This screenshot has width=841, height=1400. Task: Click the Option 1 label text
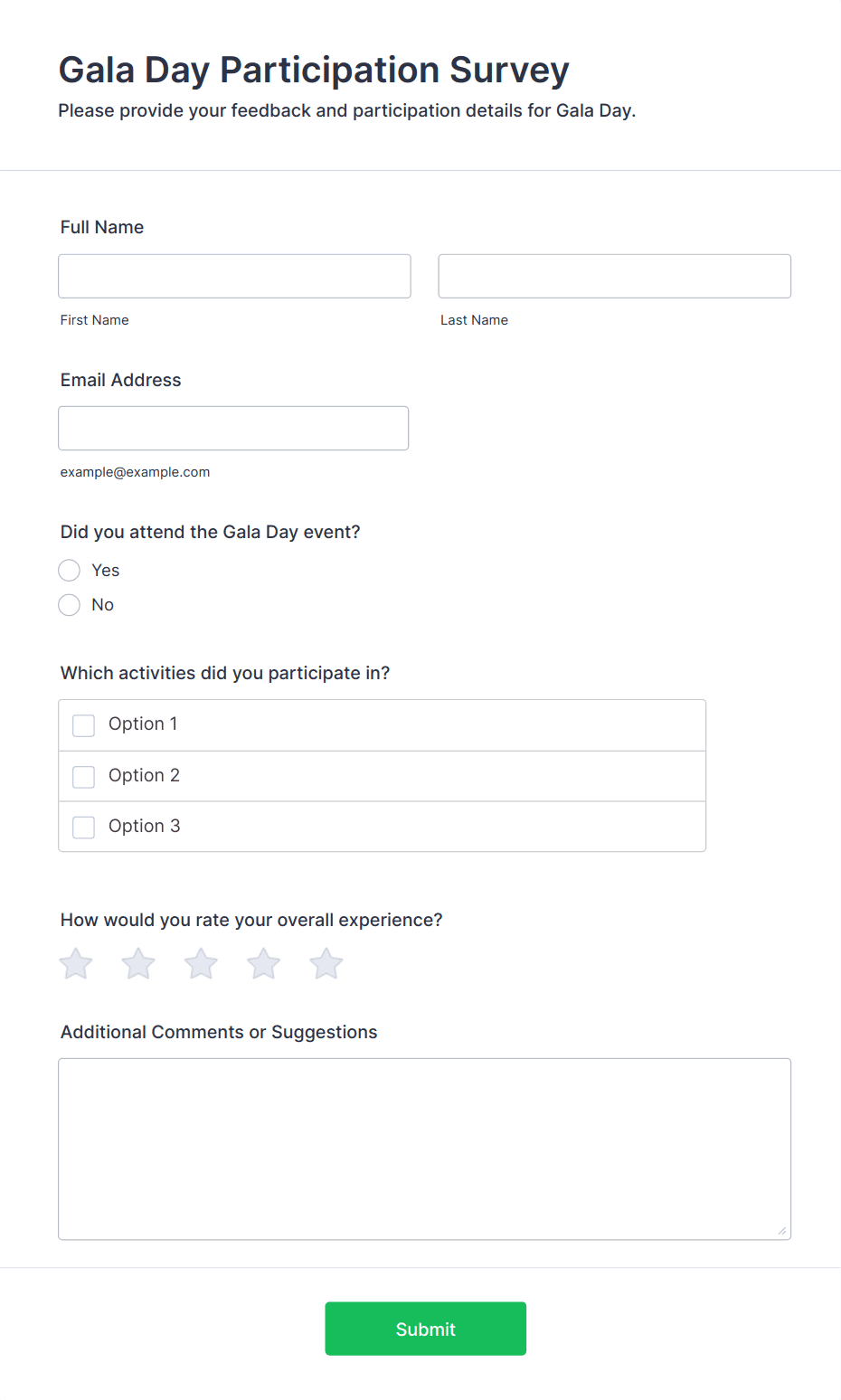(x=143, y=724)
